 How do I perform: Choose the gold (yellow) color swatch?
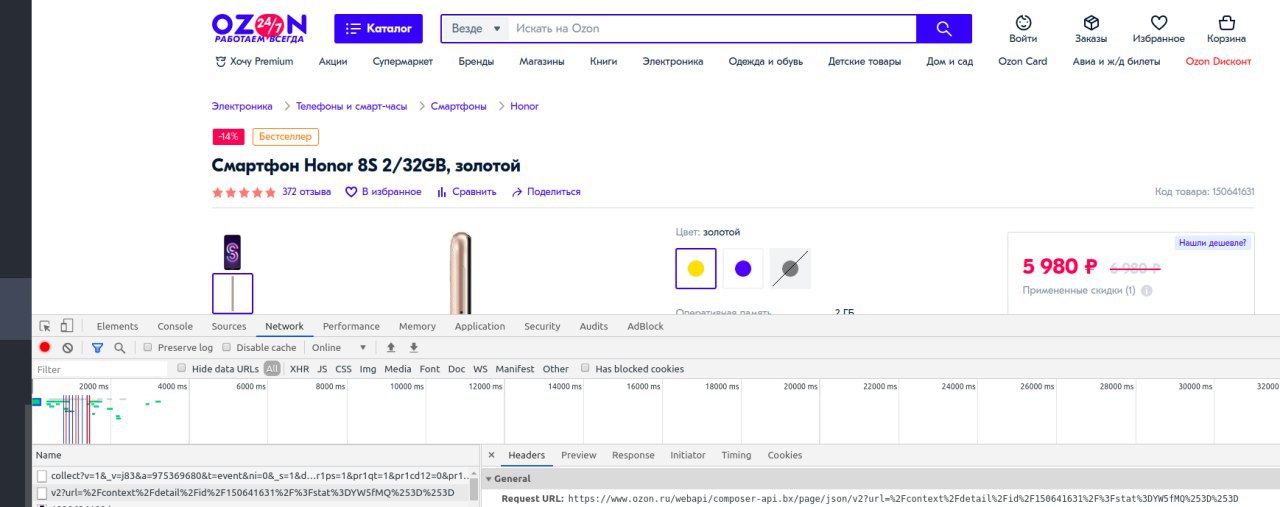point(696,268)
